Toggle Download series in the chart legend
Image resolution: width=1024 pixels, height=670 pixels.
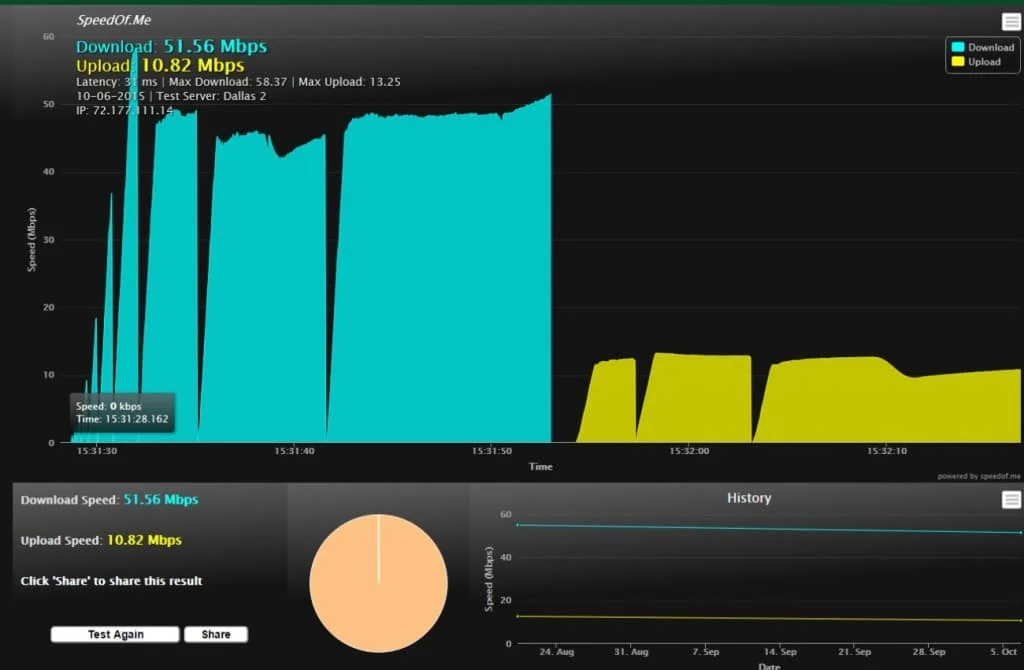982,47
